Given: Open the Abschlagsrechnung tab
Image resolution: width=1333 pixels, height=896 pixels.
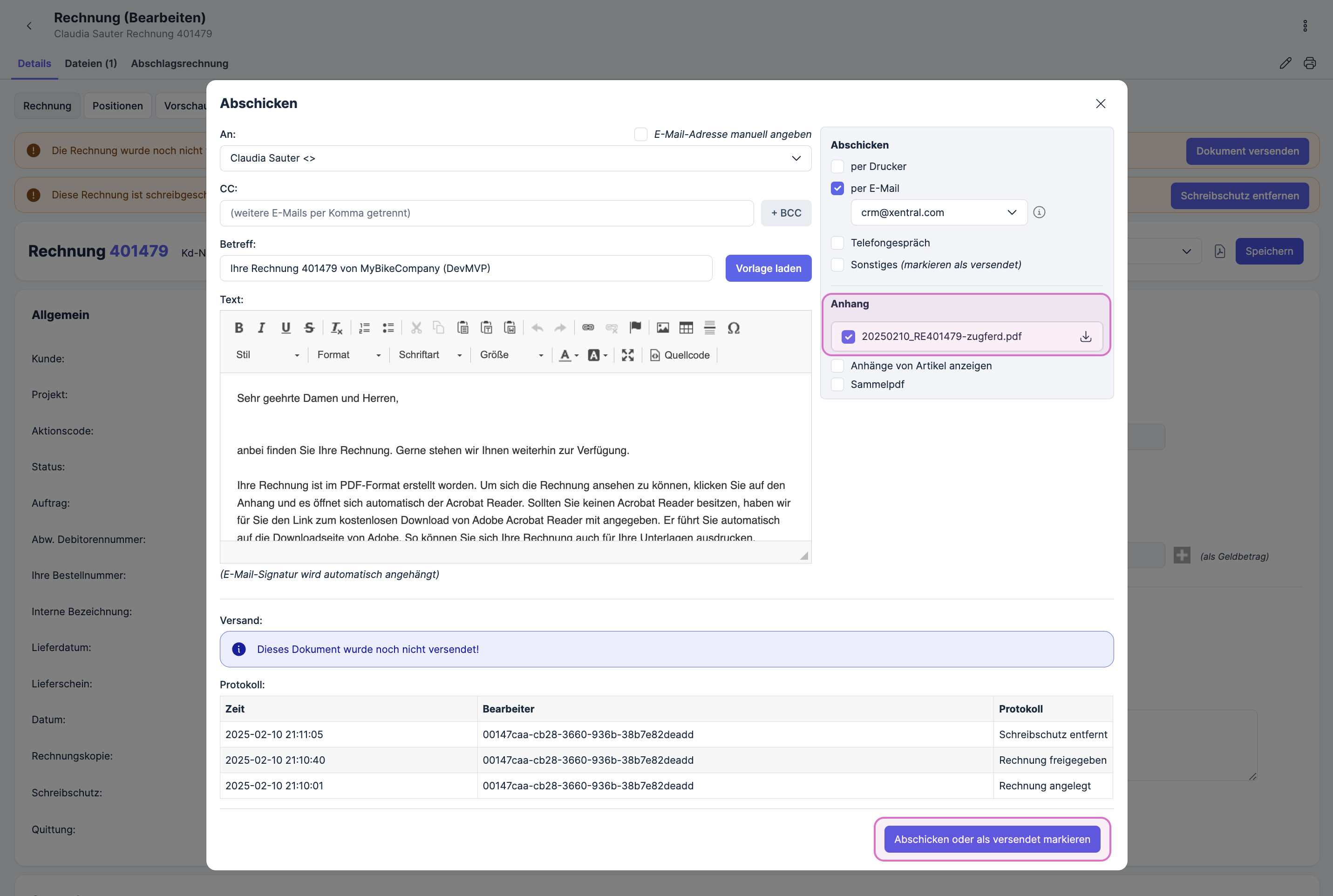Looking at the screenshot, I should pos(179,63).
